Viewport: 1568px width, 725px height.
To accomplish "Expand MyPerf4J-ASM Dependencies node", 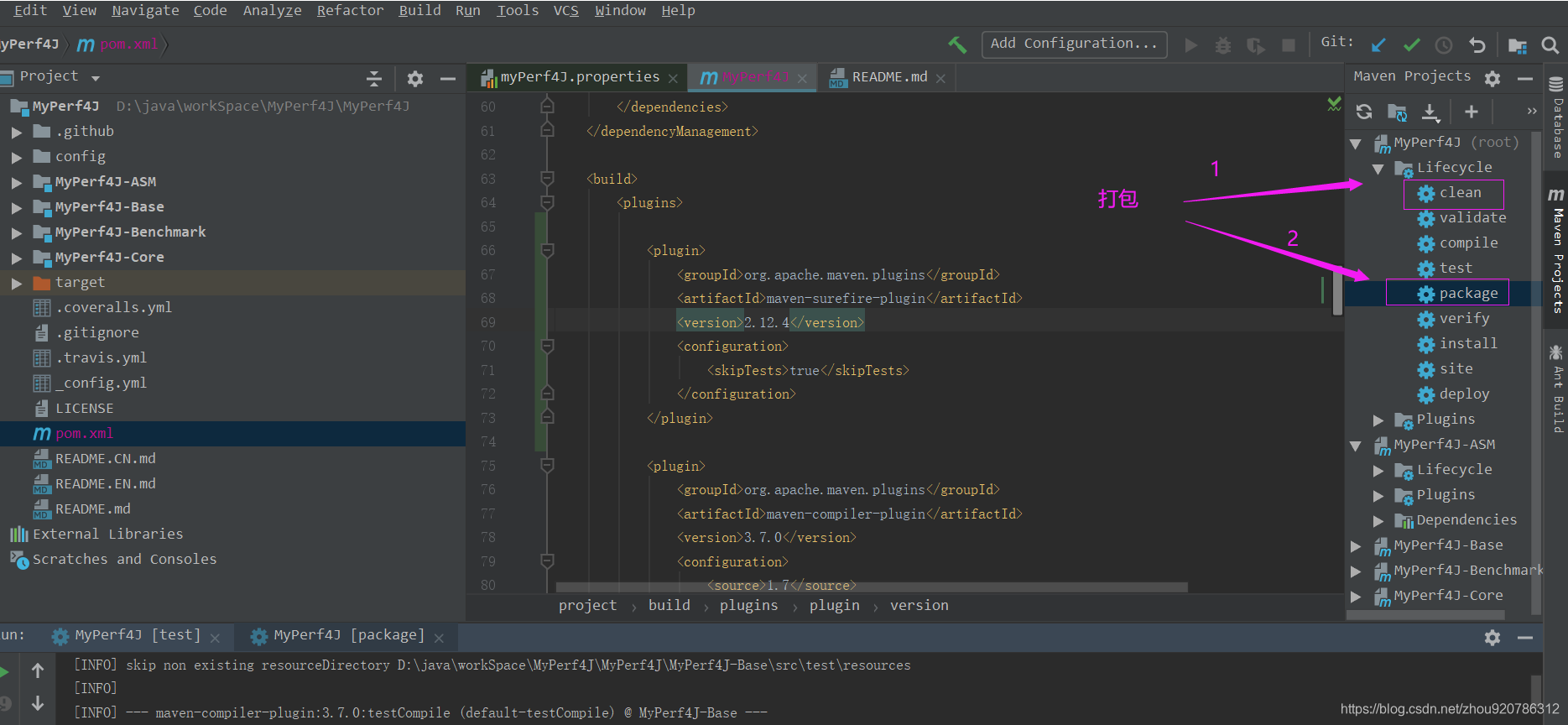I will (x=1378, y=520).
